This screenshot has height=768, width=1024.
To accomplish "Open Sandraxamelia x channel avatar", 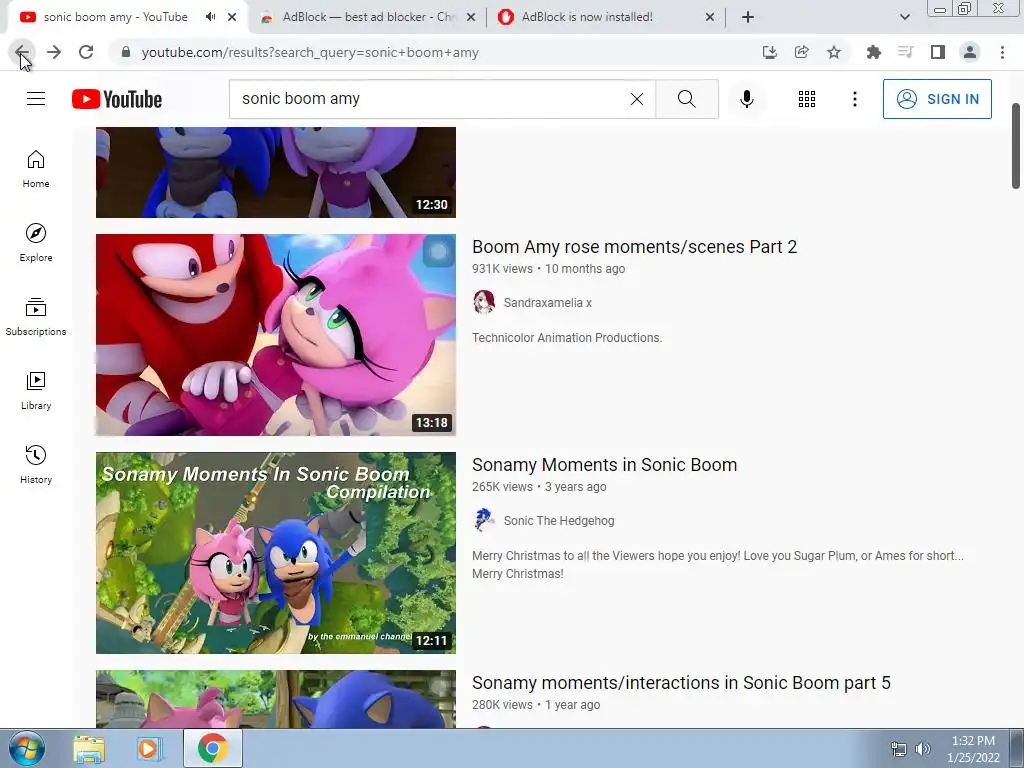I will 484,302.
